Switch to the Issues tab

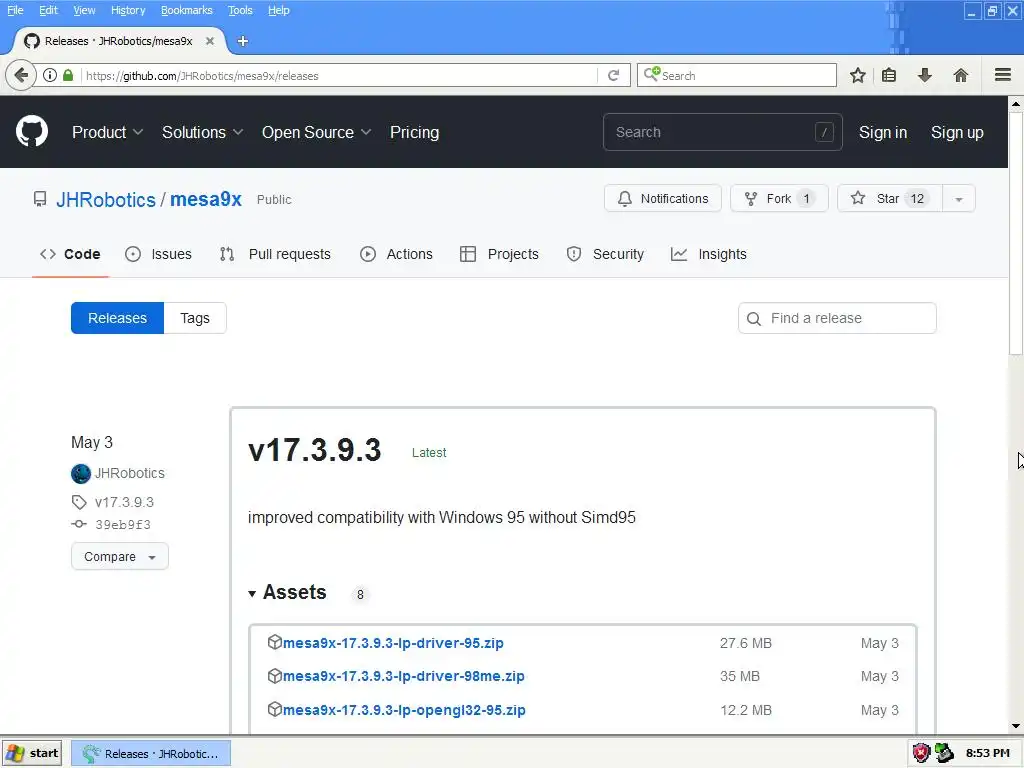[x=159, y=254]
